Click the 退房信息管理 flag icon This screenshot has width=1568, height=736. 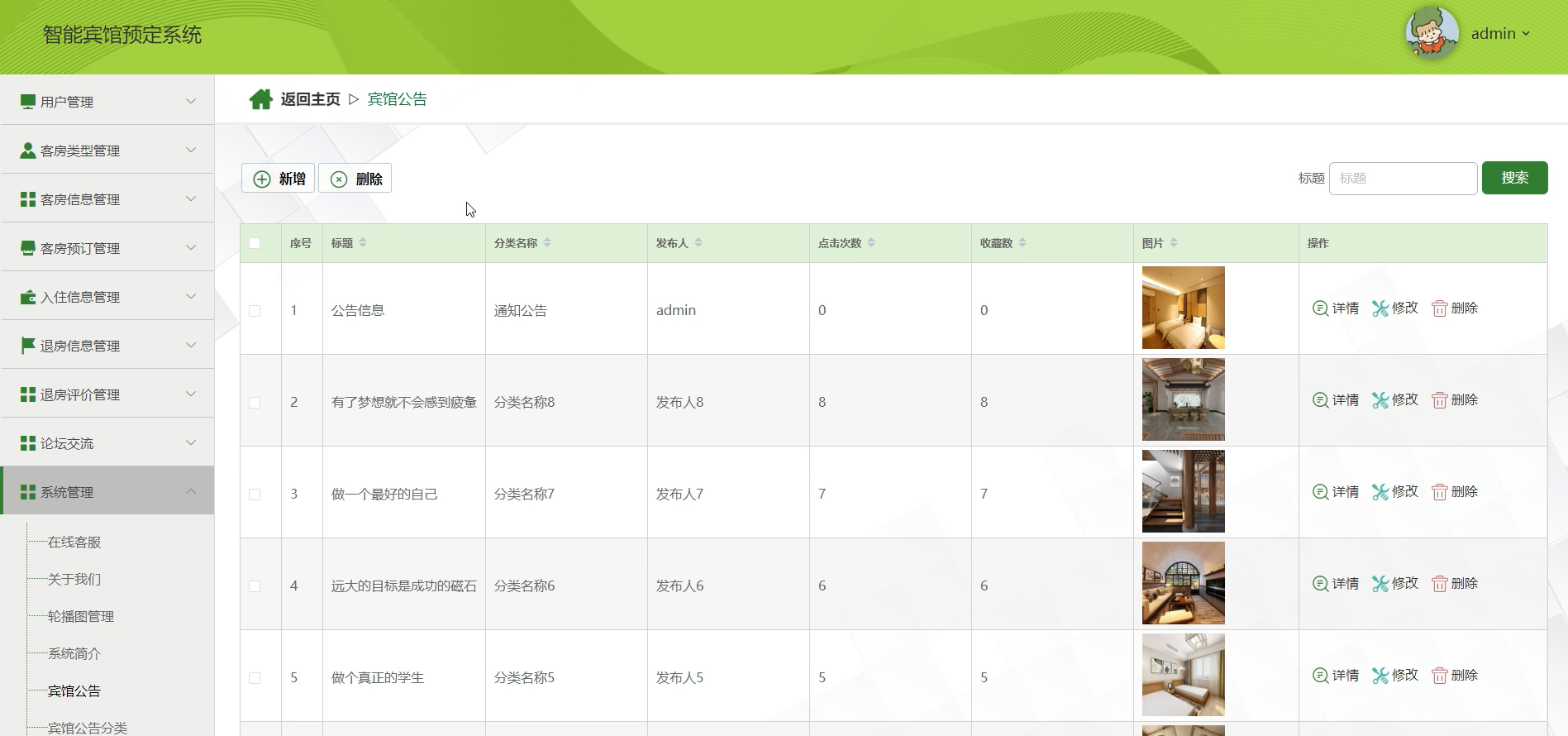(28, 346)
